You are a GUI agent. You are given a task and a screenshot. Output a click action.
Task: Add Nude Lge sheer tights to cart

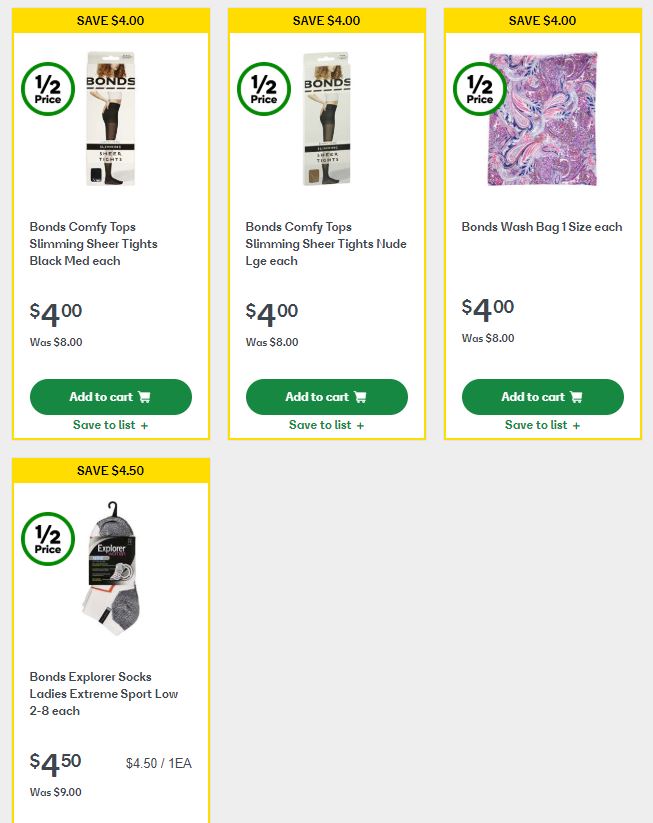point(326,397)
